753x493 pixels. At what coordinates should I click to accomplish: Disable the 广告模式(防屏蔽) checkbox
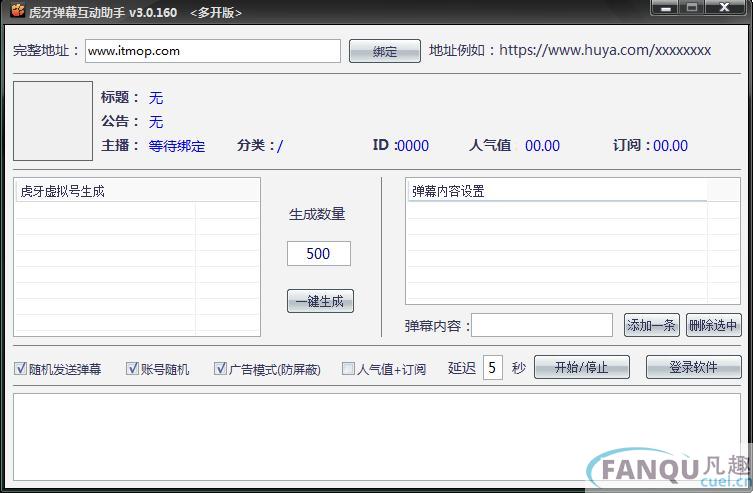(220, 368)
